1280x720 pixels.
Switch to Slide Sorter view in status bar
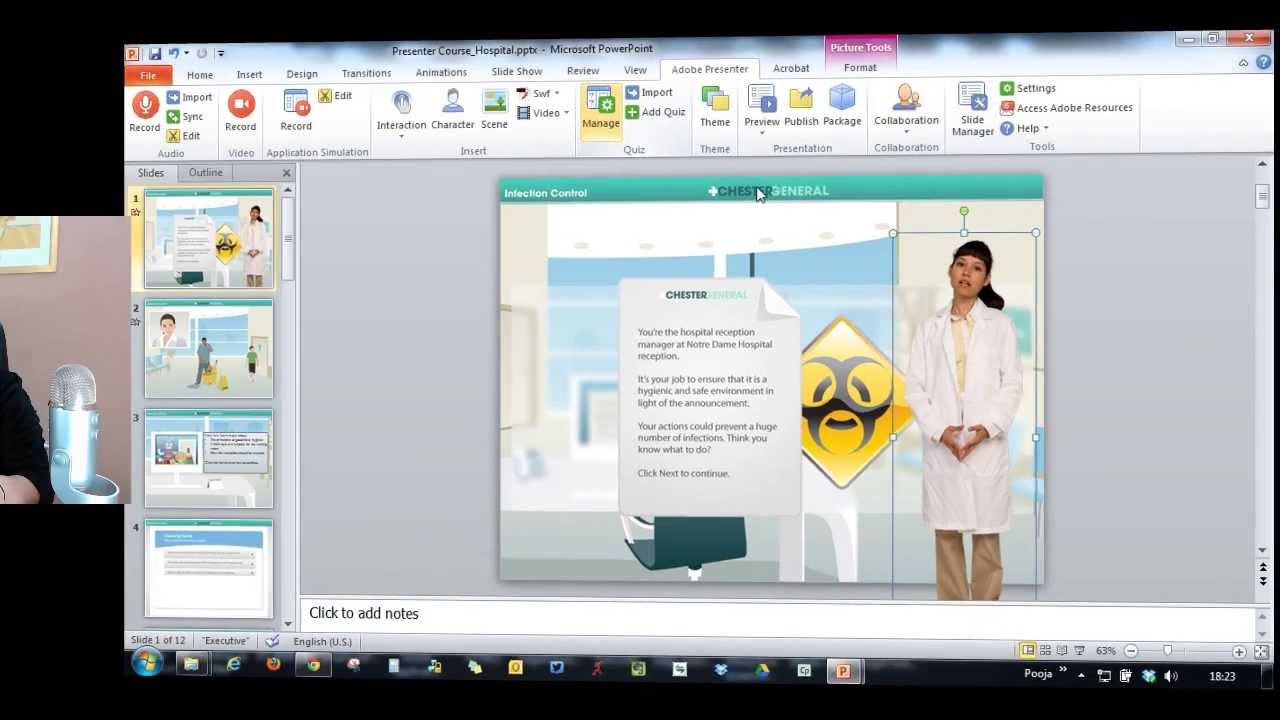pyautogui.click(x=1045, y=651)
